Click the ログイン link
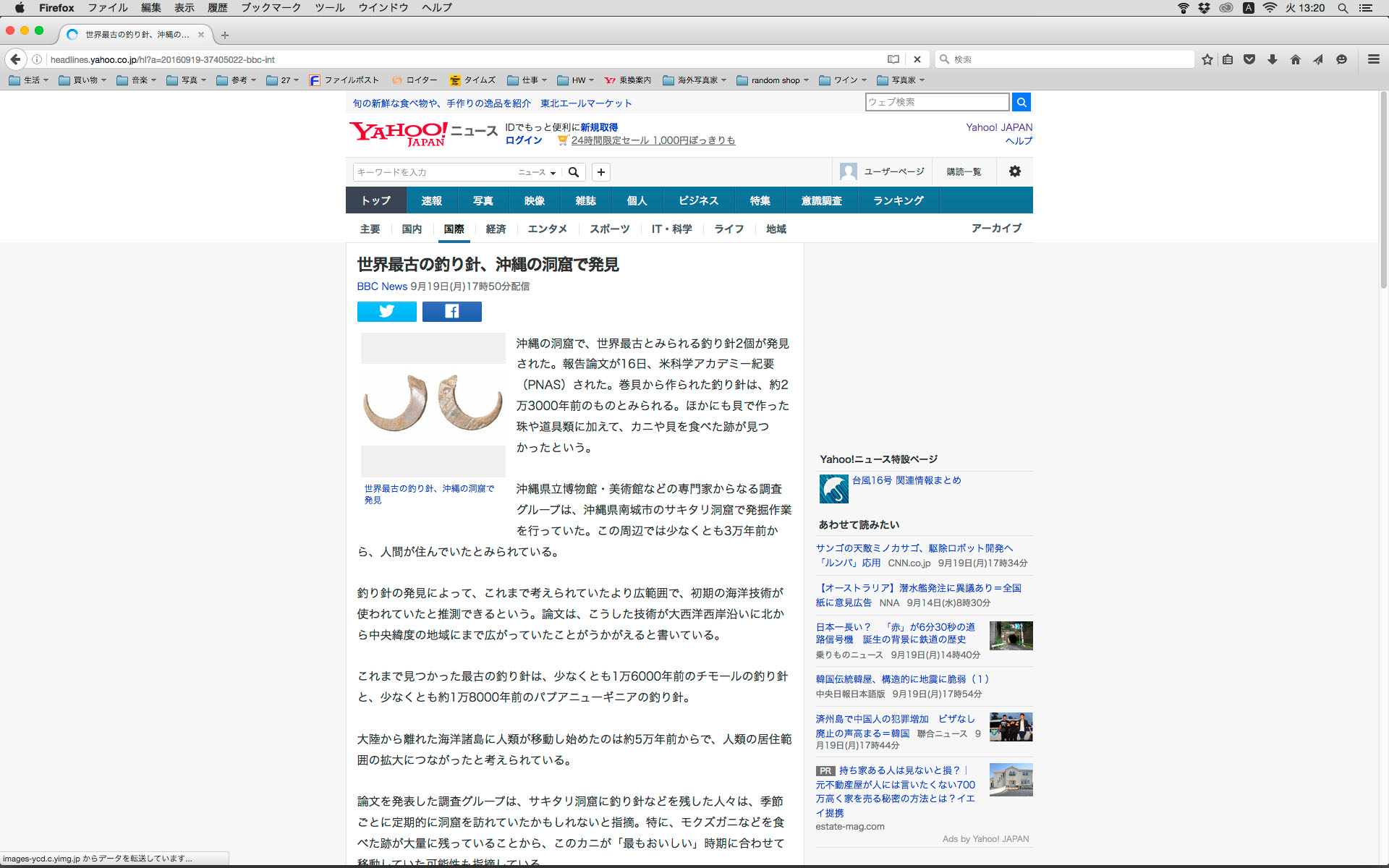 click(523, 140)
